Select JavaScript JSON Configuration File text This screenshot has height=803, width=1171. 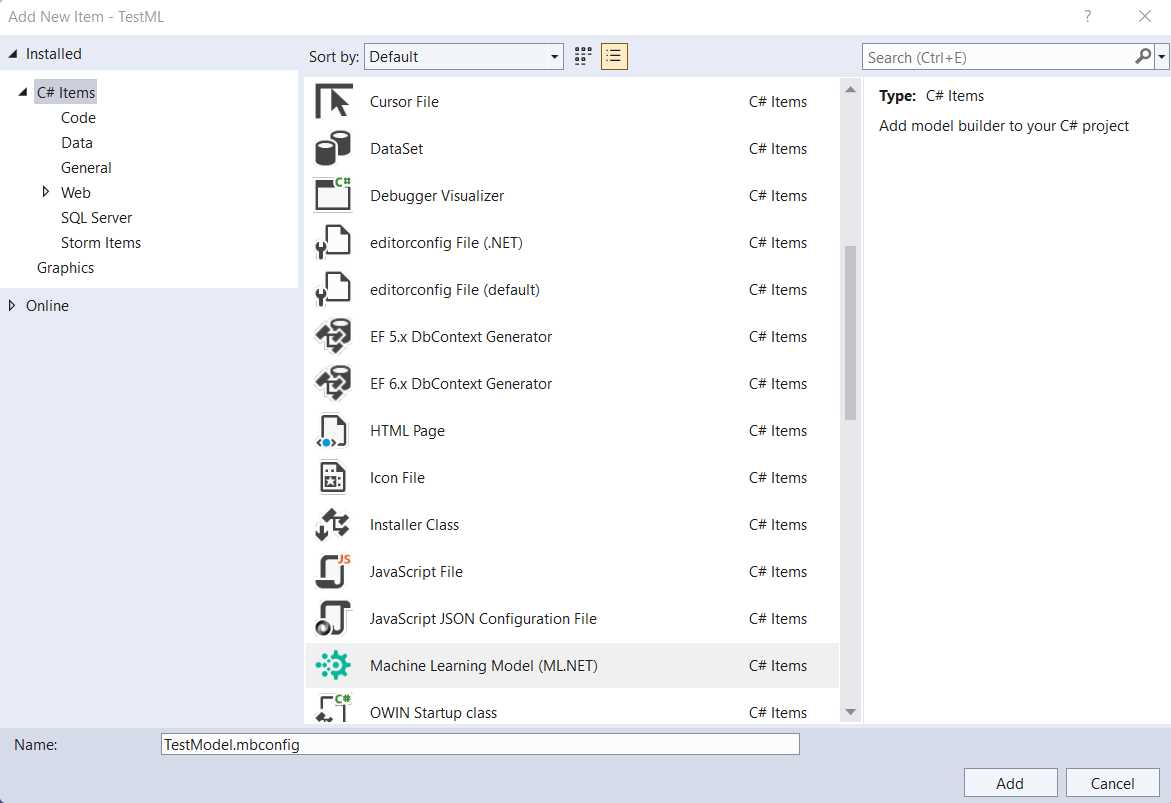[483, 619]
